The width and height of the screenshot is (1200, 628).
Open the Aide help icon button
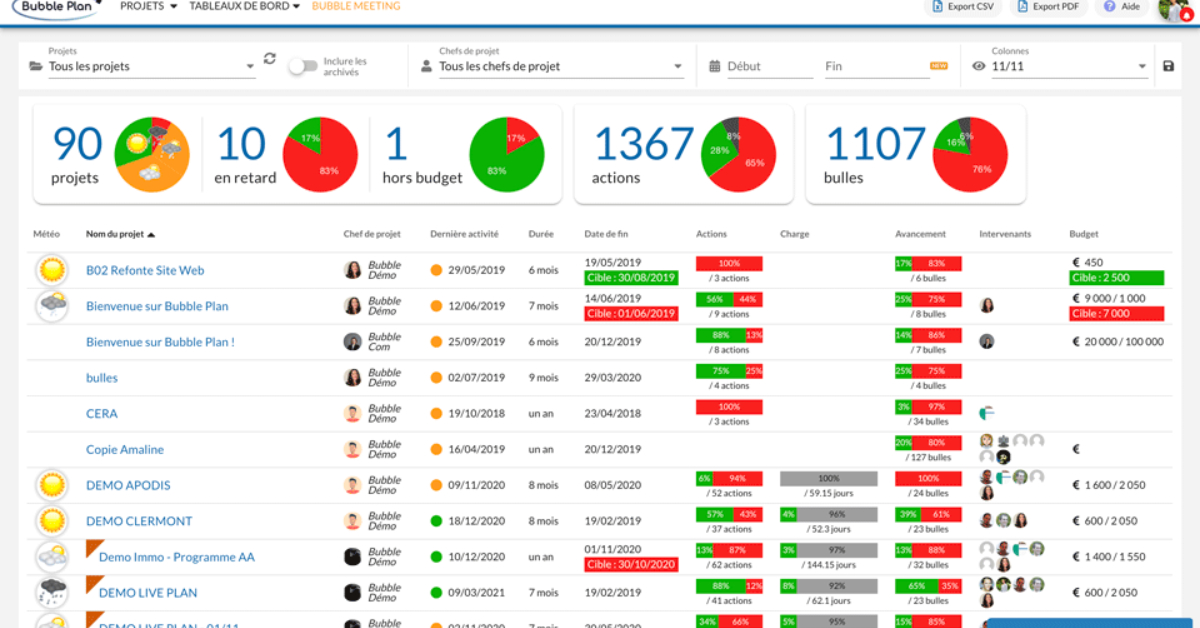[1121, 6]
